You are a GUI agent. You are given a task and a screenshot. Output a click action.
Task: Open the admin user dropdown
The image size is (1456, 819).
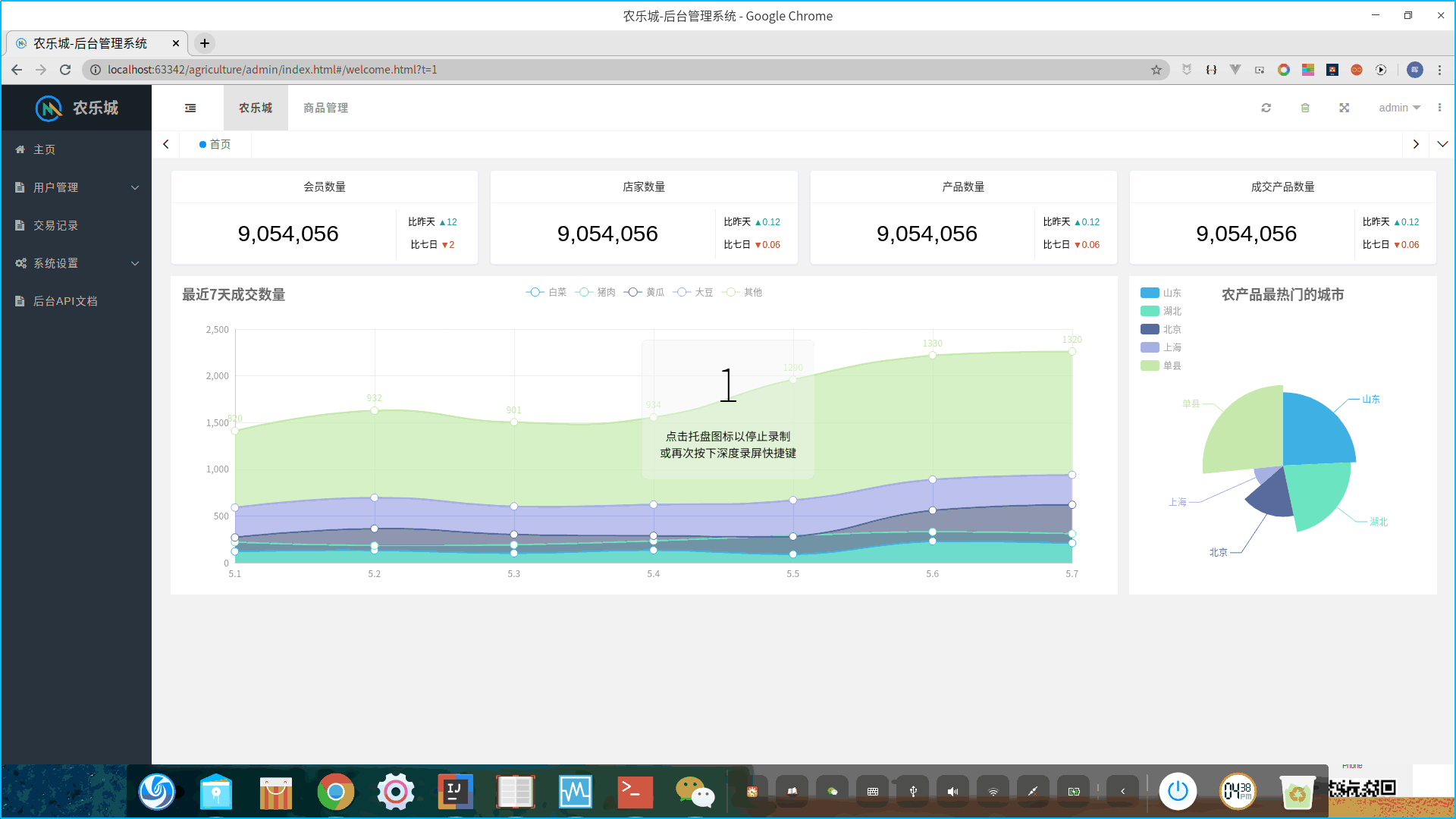pos(1399,108)
